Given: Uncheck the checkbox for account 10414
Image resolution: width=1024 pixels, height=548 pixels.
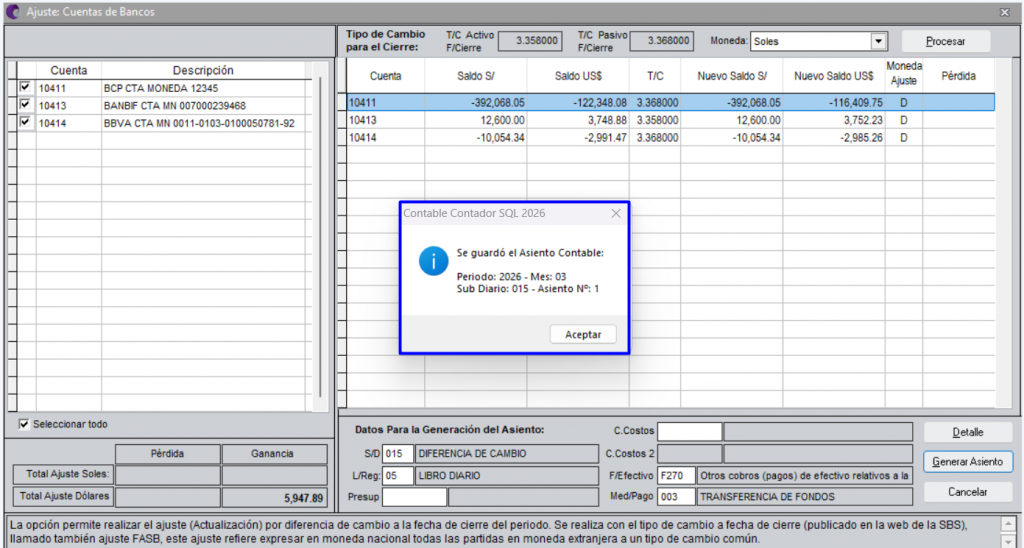Looking at the screenshot, I should 25,122.
